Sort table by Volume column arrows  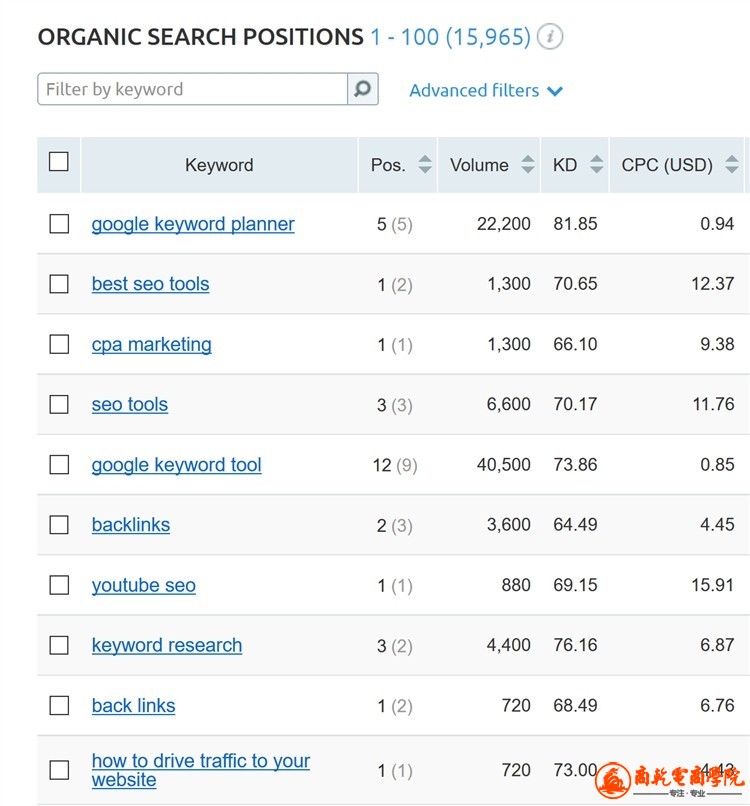528,165
